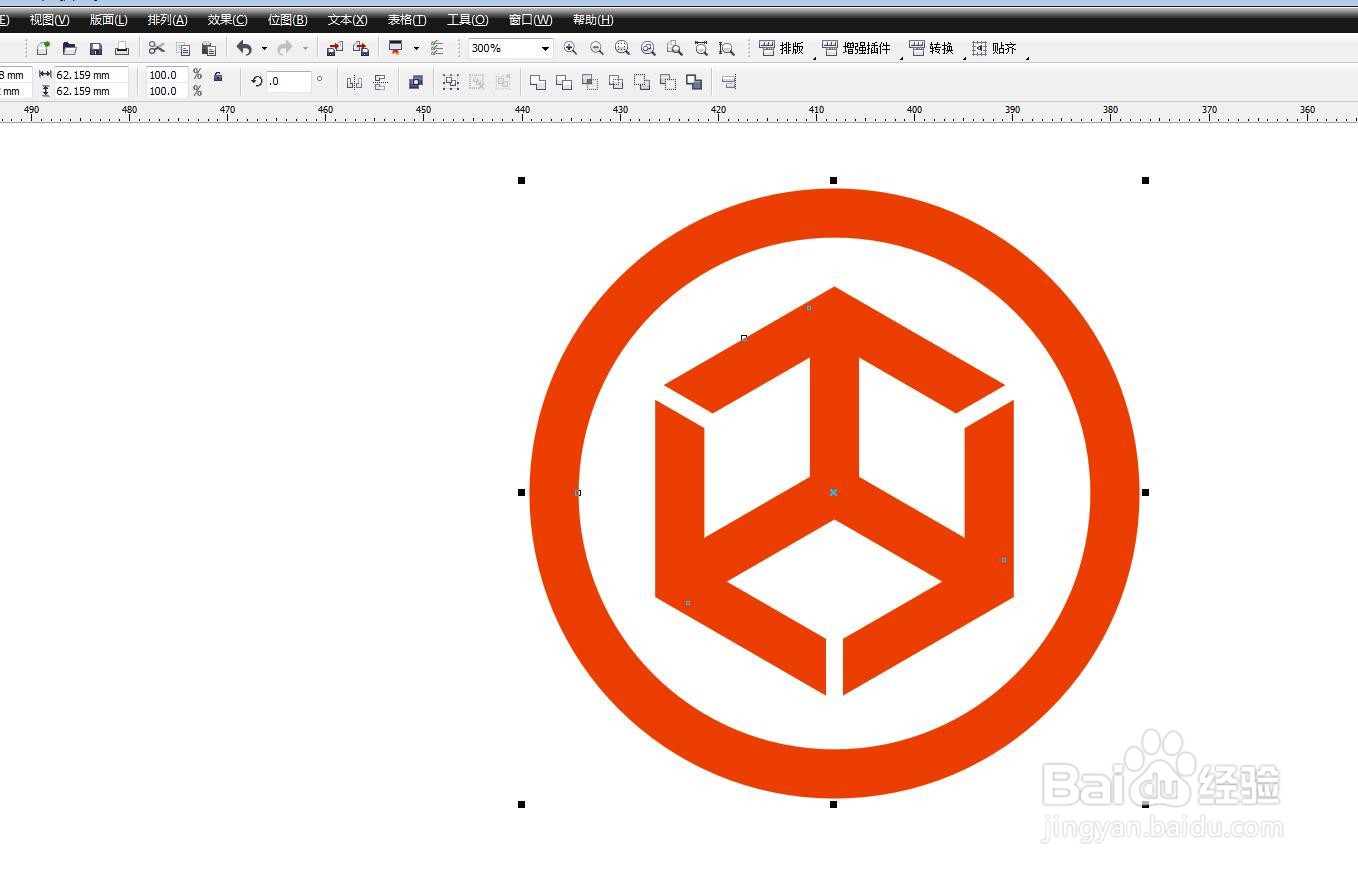This screenshot has height=874, width=1358.
Task: Click the greyed Ungroup All icon
Action: (x=503, y=82)
